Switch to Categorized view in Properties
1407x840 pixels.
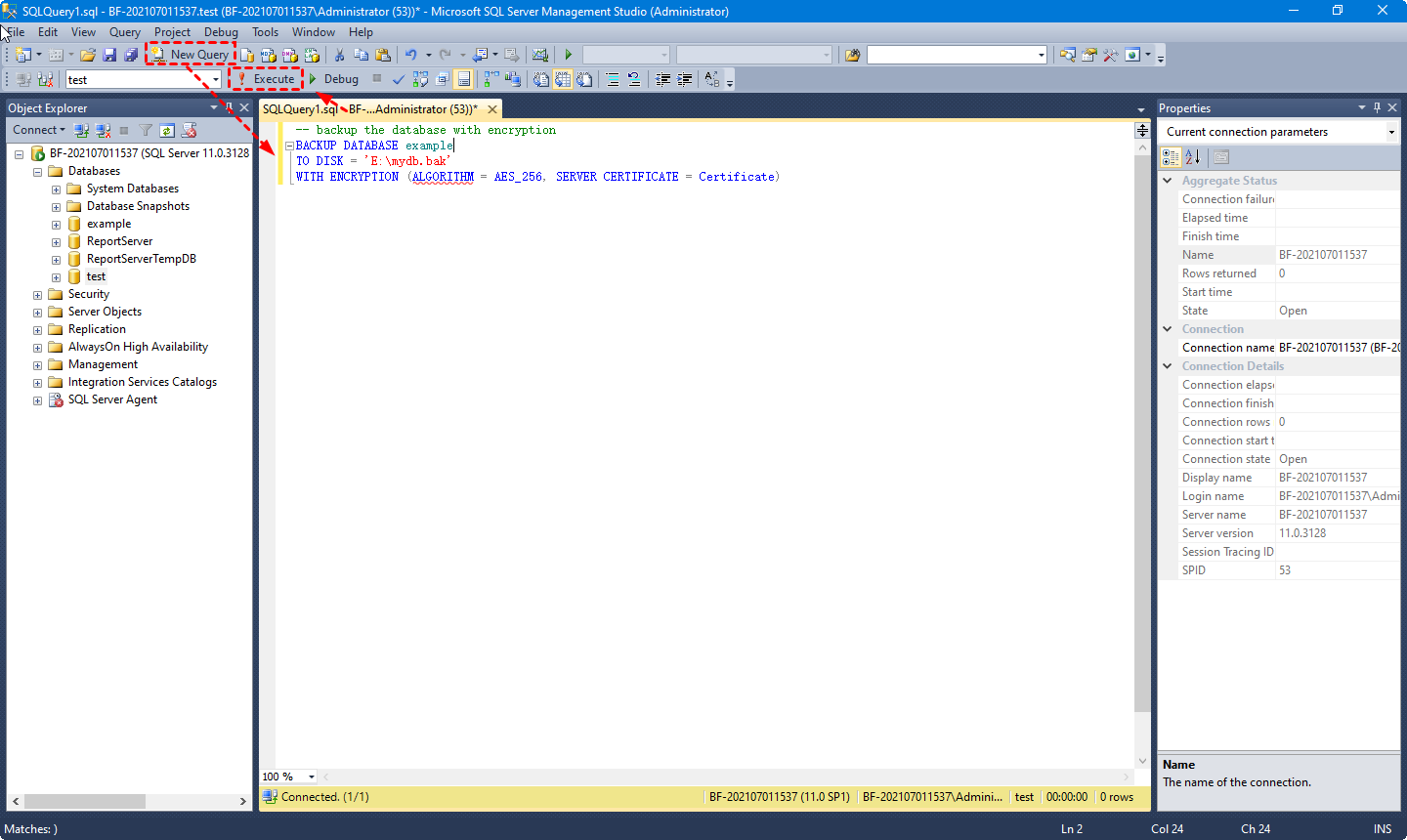(1171, 157)
